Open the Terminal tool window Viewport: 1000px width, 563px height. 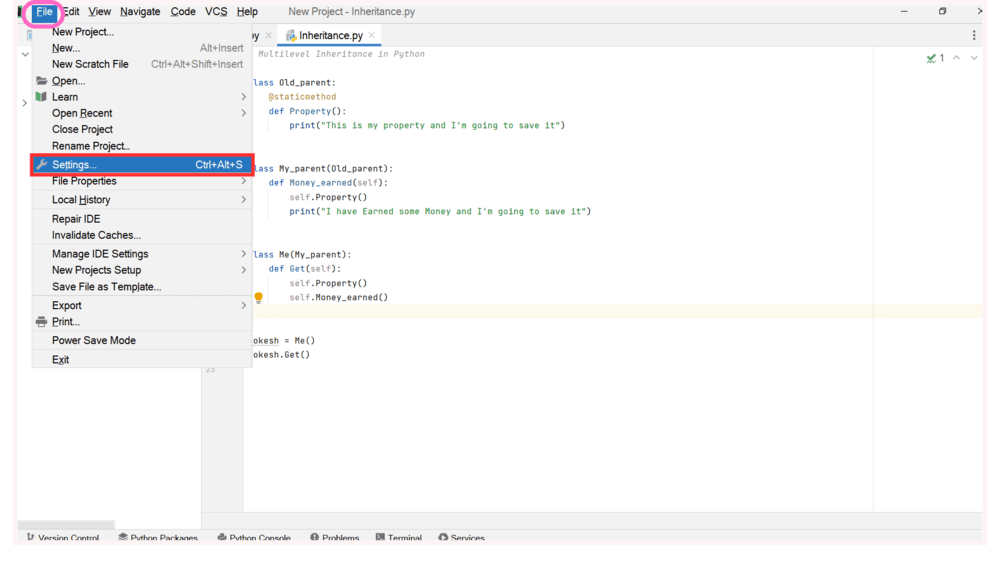point(398,538)
